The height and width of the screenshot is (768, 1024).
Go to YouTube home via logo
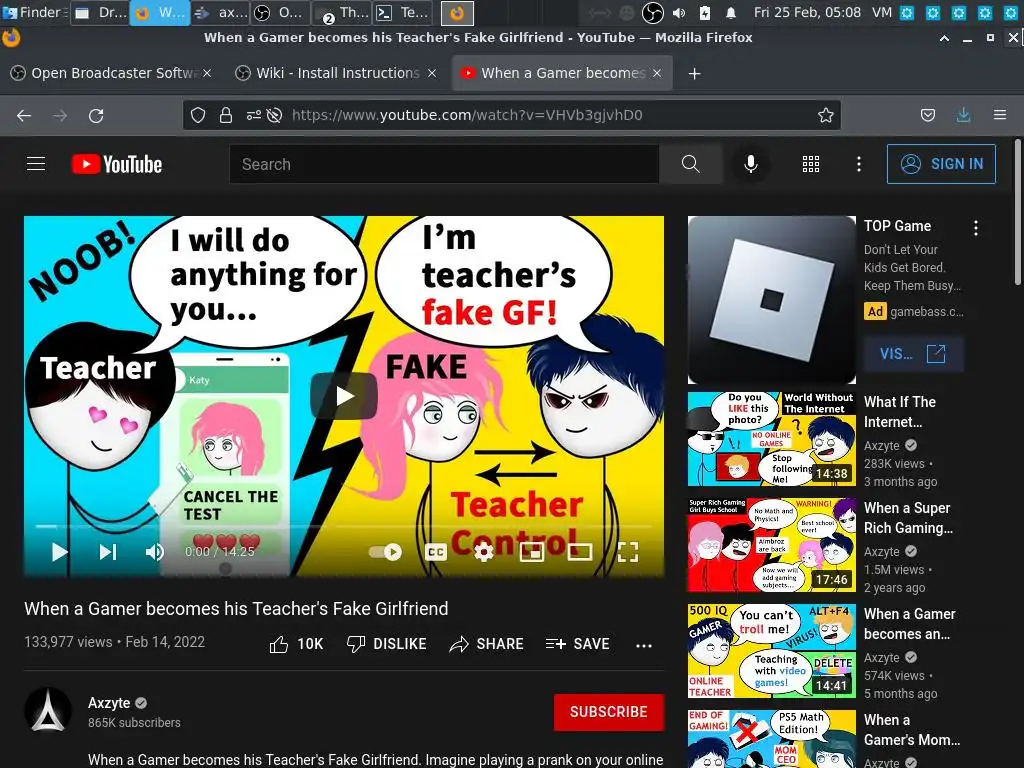click(117, 164)
